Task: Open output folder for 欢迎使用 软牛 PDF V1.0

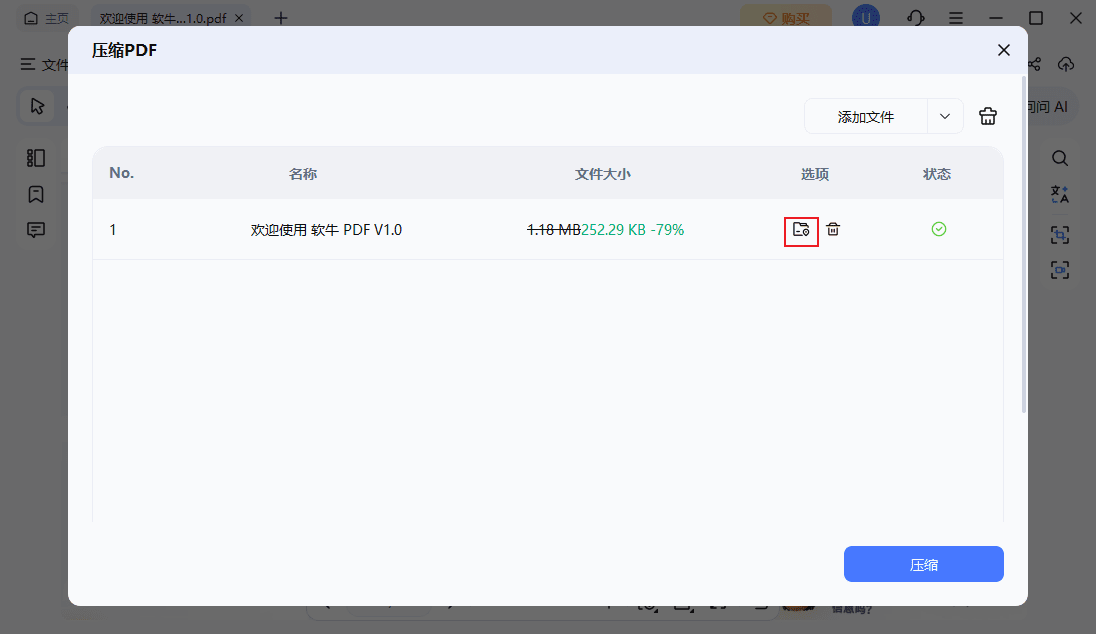Action: (801, 230)
